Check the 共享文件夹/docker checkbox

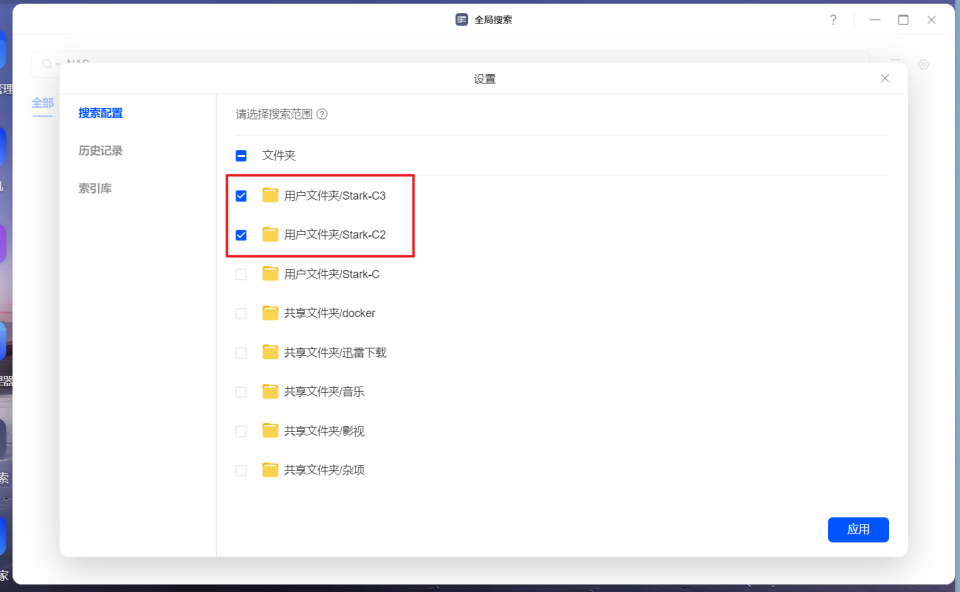click(x=241, y=313)
